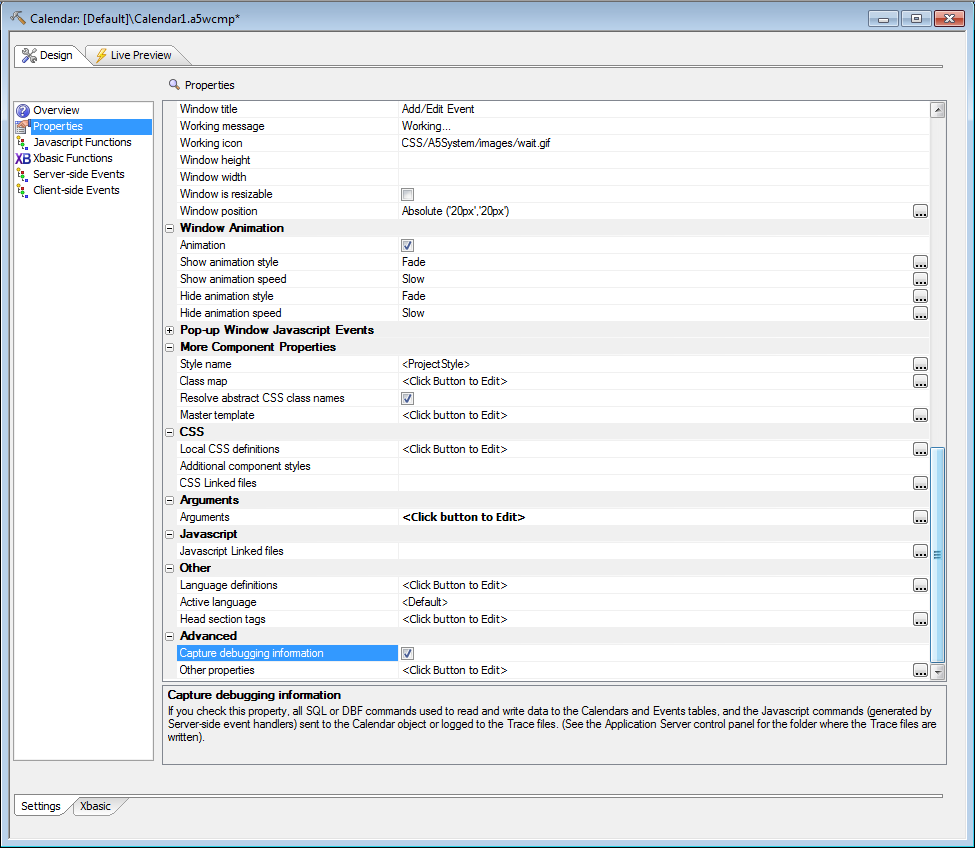Open CSS Linked files ellipsis button

click(920, 483)
